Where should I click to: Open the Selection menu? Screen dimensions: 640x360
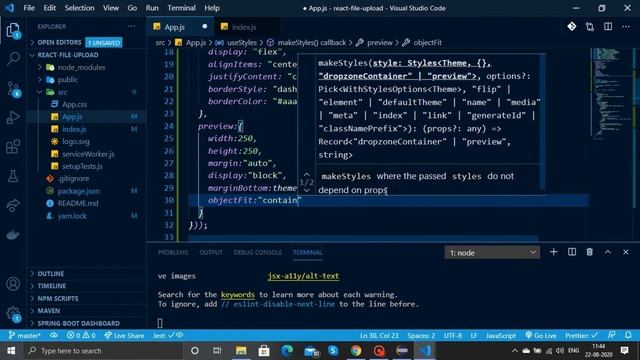pyautogui.click(x=79, y=8)
